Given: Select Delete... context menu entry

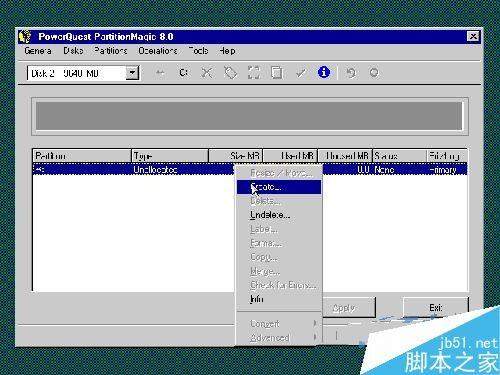Looking at the screenshot, I should point(279,201).
